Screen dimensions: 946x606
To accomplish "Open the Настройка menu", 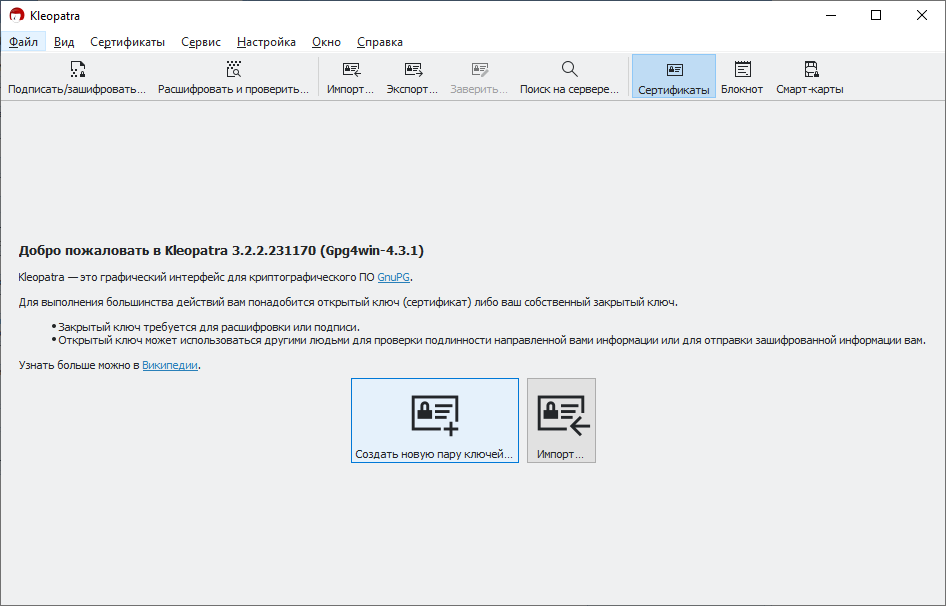I will [266, 42].
